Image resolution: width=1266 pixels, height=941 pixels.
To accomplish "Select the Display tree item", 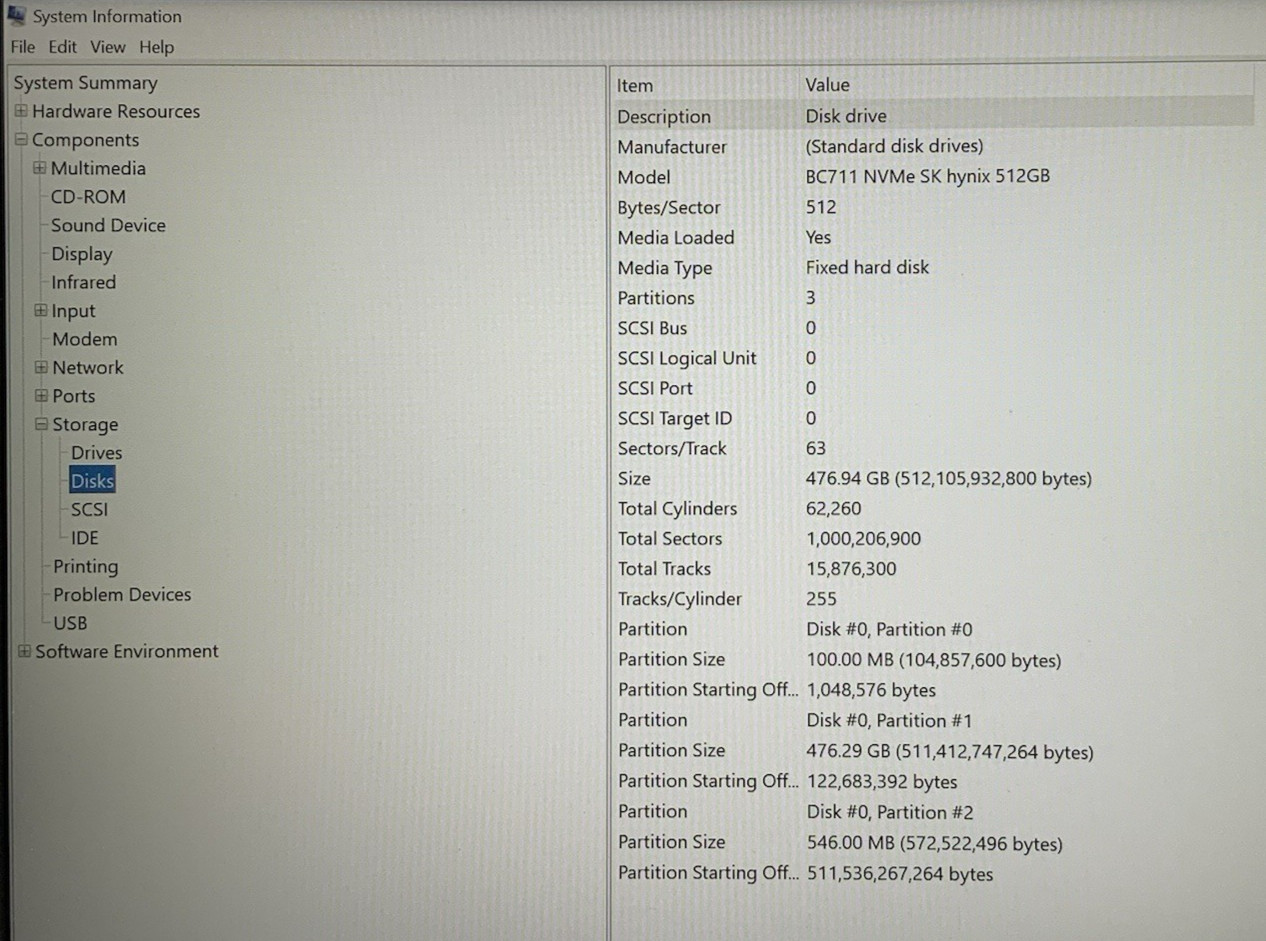I will 82,254.
